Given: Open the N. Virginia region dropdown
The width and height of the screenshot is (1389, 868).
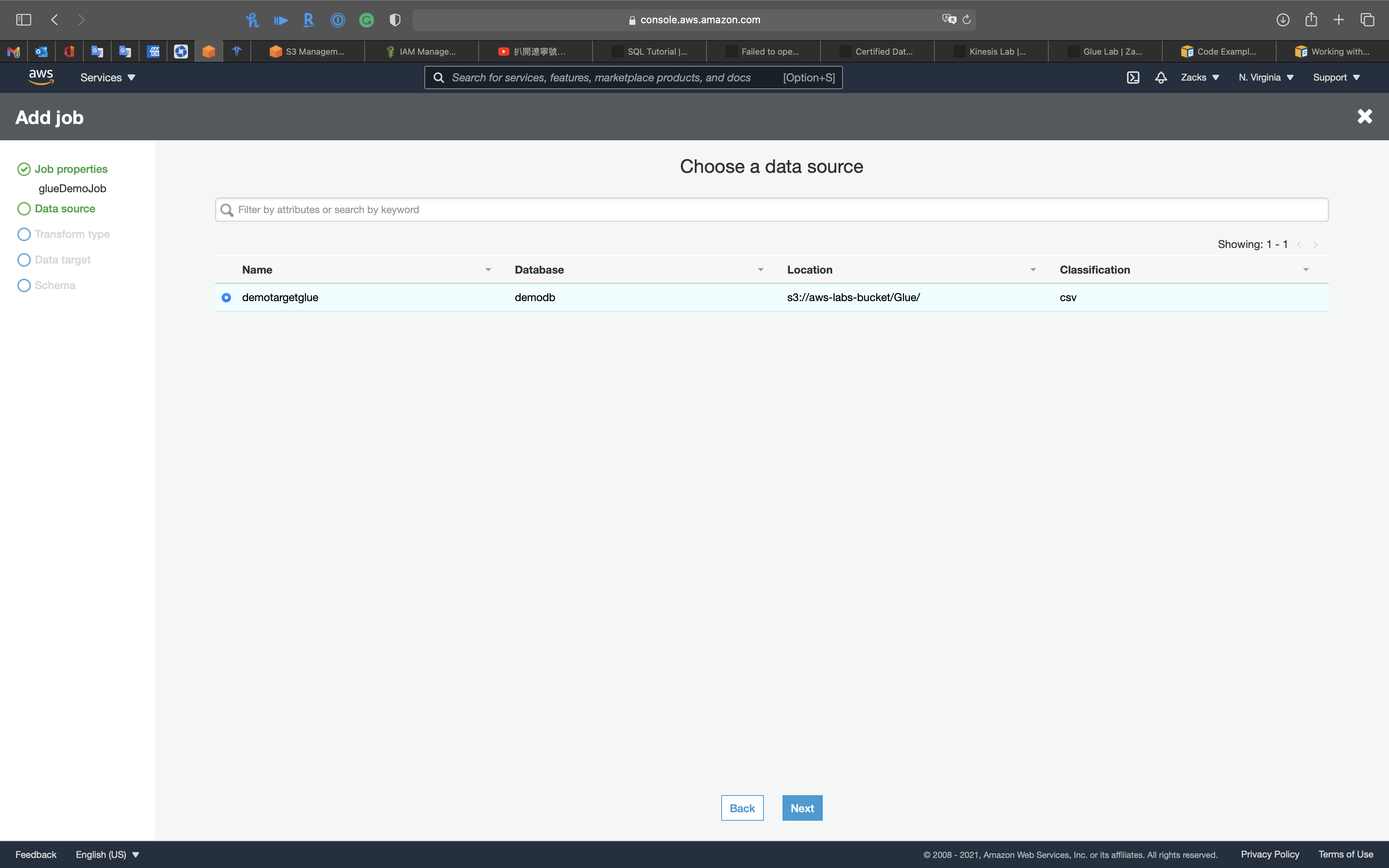Looking at the screenshot, I should tap(1266, 77).
